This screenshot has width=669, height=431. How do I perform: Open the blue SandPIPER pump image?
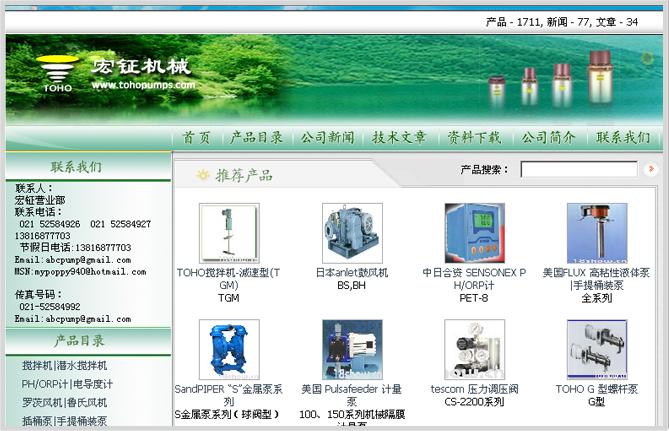pyautogui.click(x=229, y=349)
